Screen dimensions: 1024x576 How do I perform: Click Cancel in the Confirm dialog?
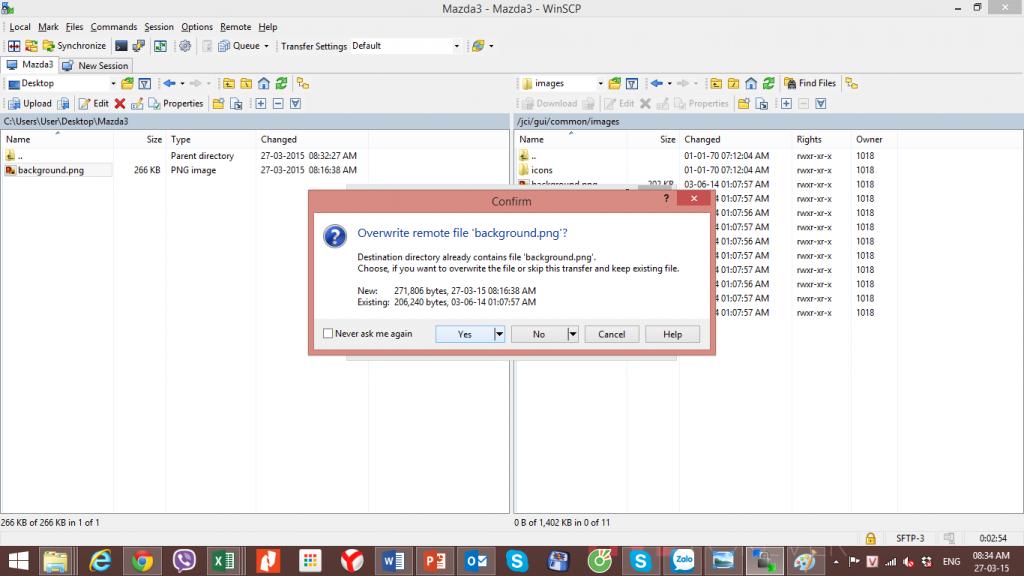pyautogui.click(x=611, y=334)
